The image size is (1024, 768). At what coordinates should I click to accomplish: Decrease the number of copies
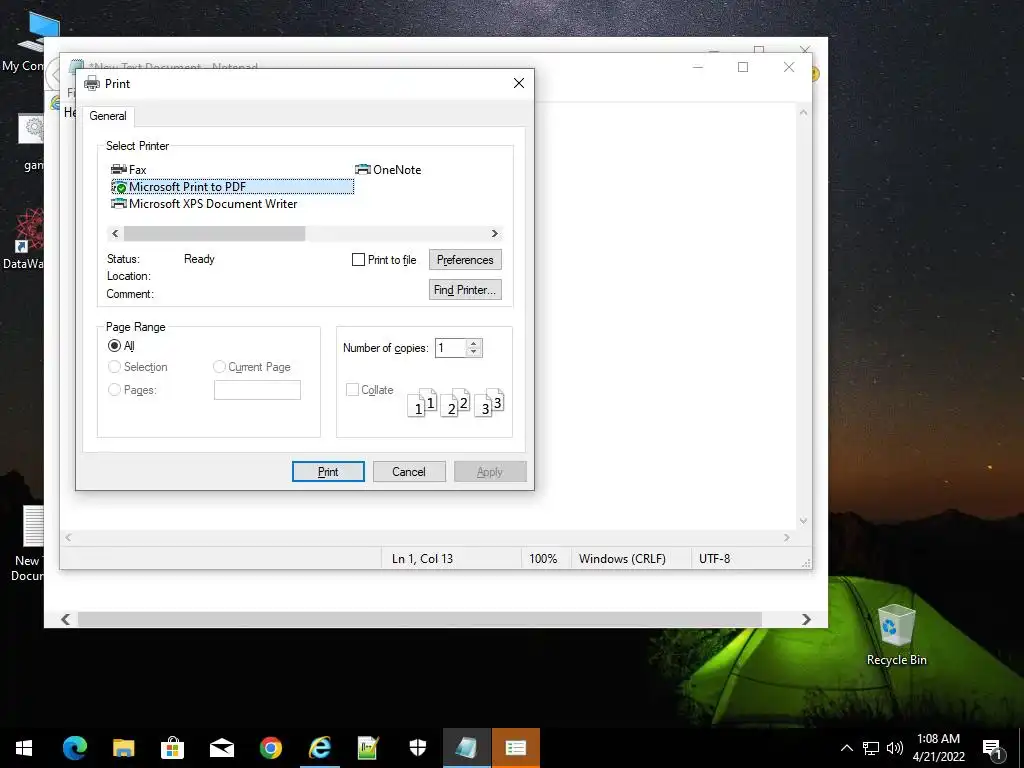[474, 353]
